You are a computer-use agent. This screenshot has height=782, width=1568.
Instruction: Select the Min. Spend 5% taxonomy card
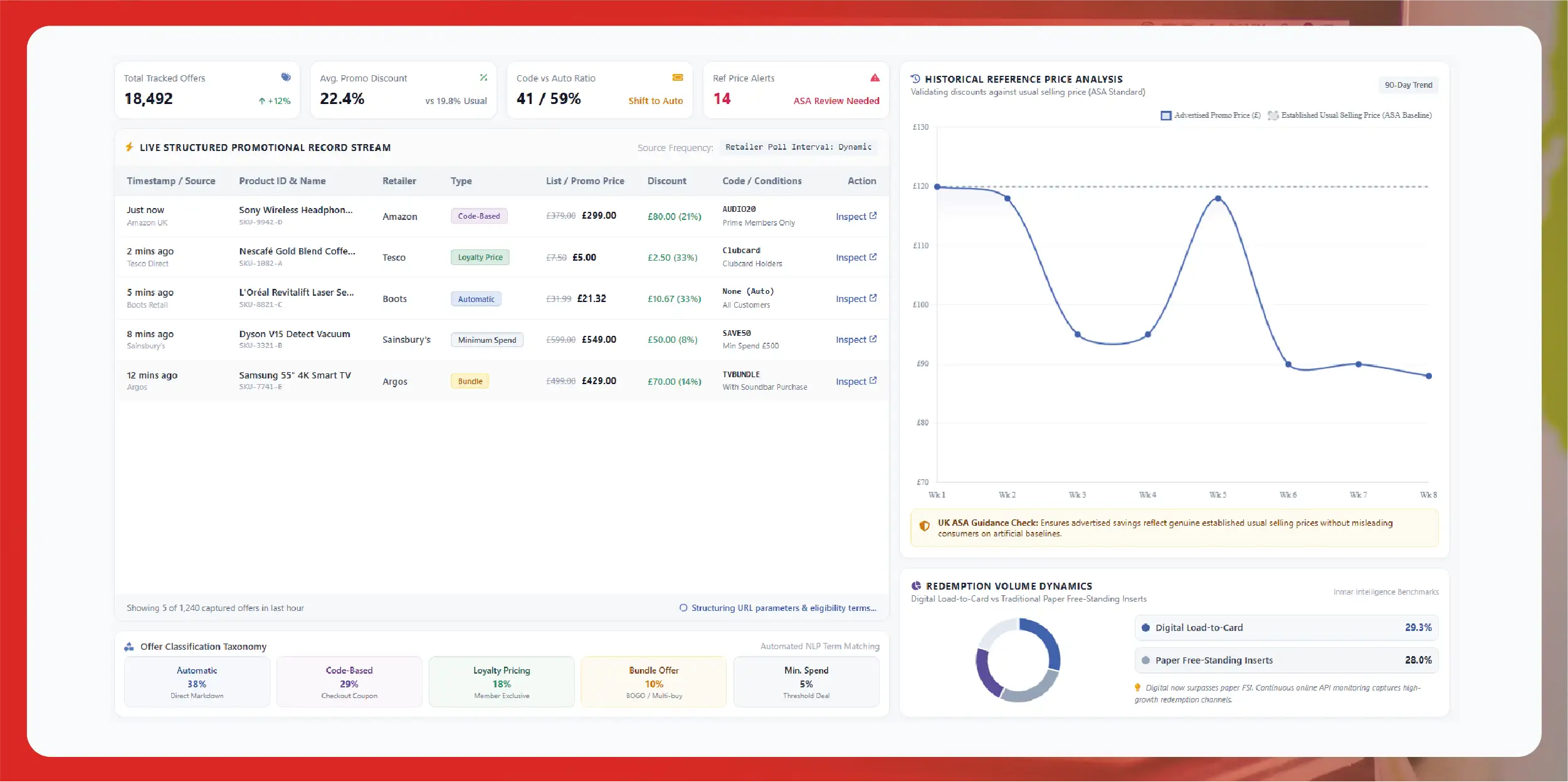(x=806, y=682)
